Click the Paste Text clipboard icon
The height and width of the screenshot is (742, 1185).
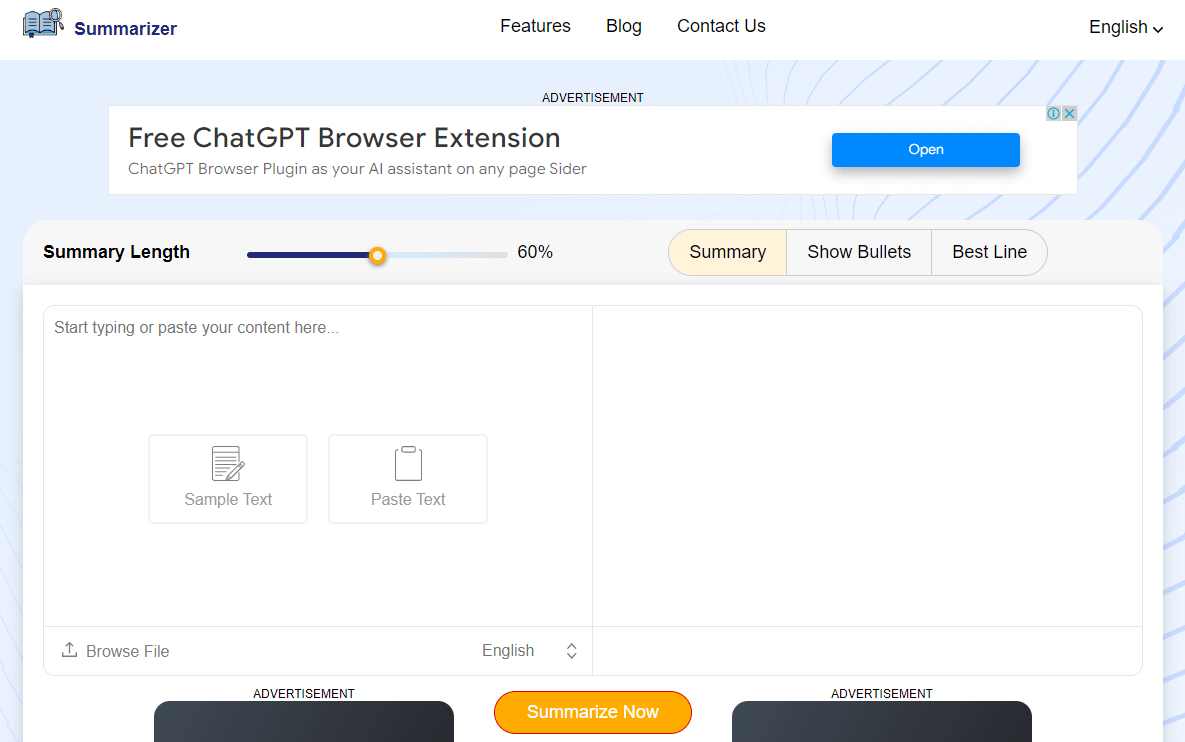(x=408, y=463)
